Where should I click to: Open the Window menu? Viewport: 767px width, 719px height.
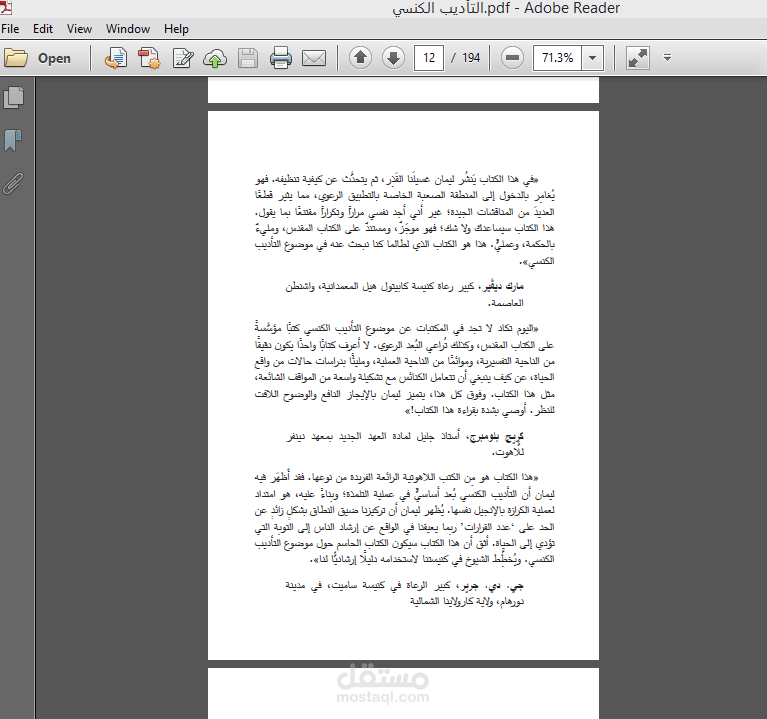(128, 29)
